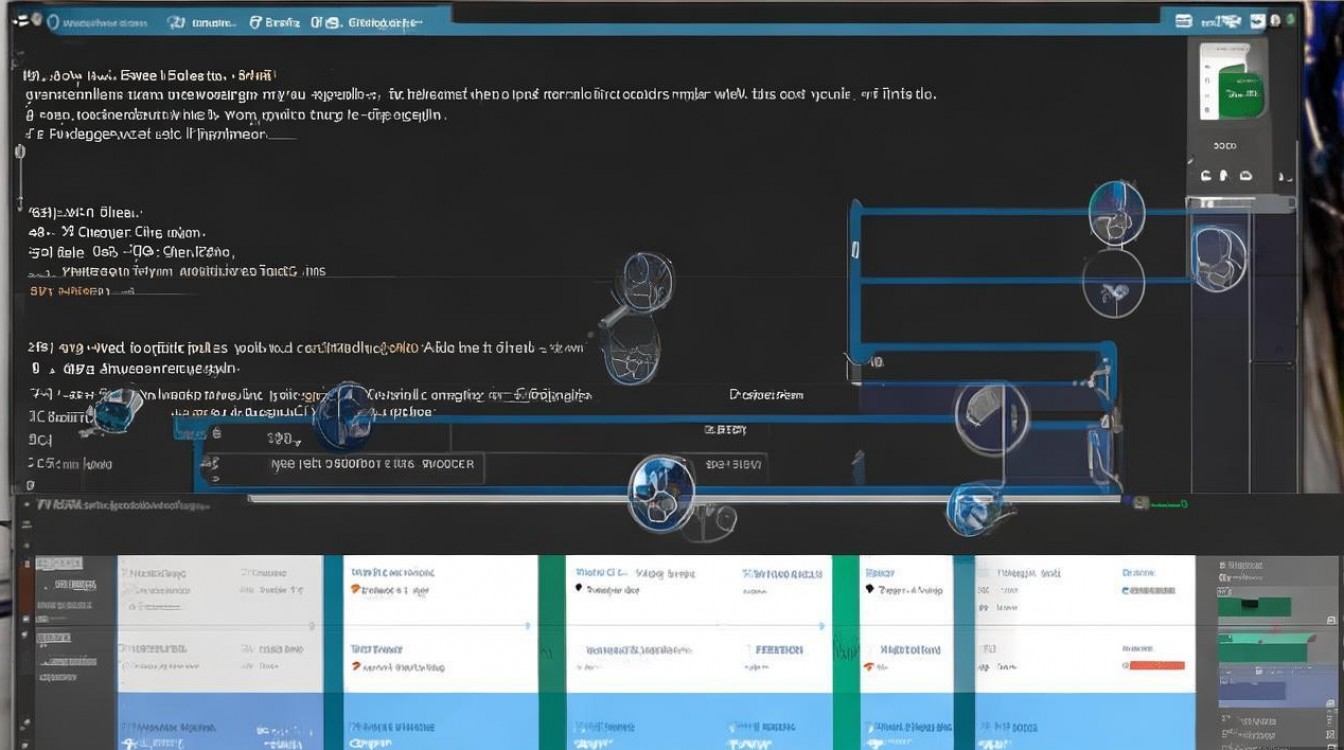The height and width of the screenshot is (750, 1344).
Task: Click the menu icon in the top-left corner
Action: (20, 21)
